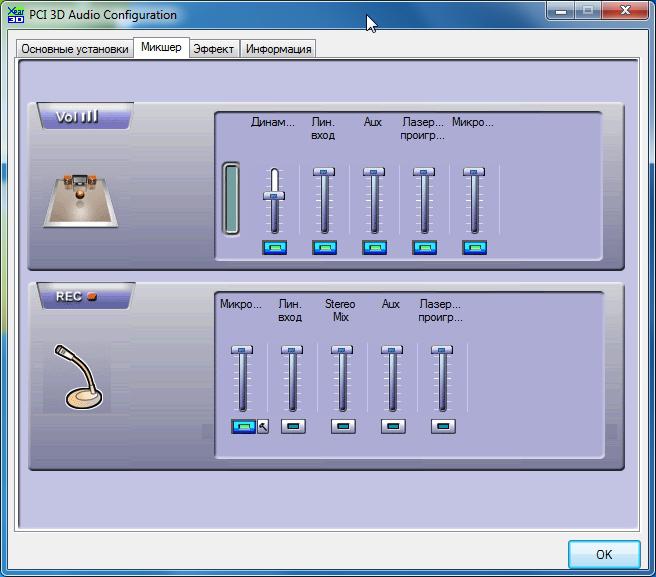Screen dimensions: 656x577
Task: Toggle mute under playback Лин. вход slider
Action: click(325, 248)
